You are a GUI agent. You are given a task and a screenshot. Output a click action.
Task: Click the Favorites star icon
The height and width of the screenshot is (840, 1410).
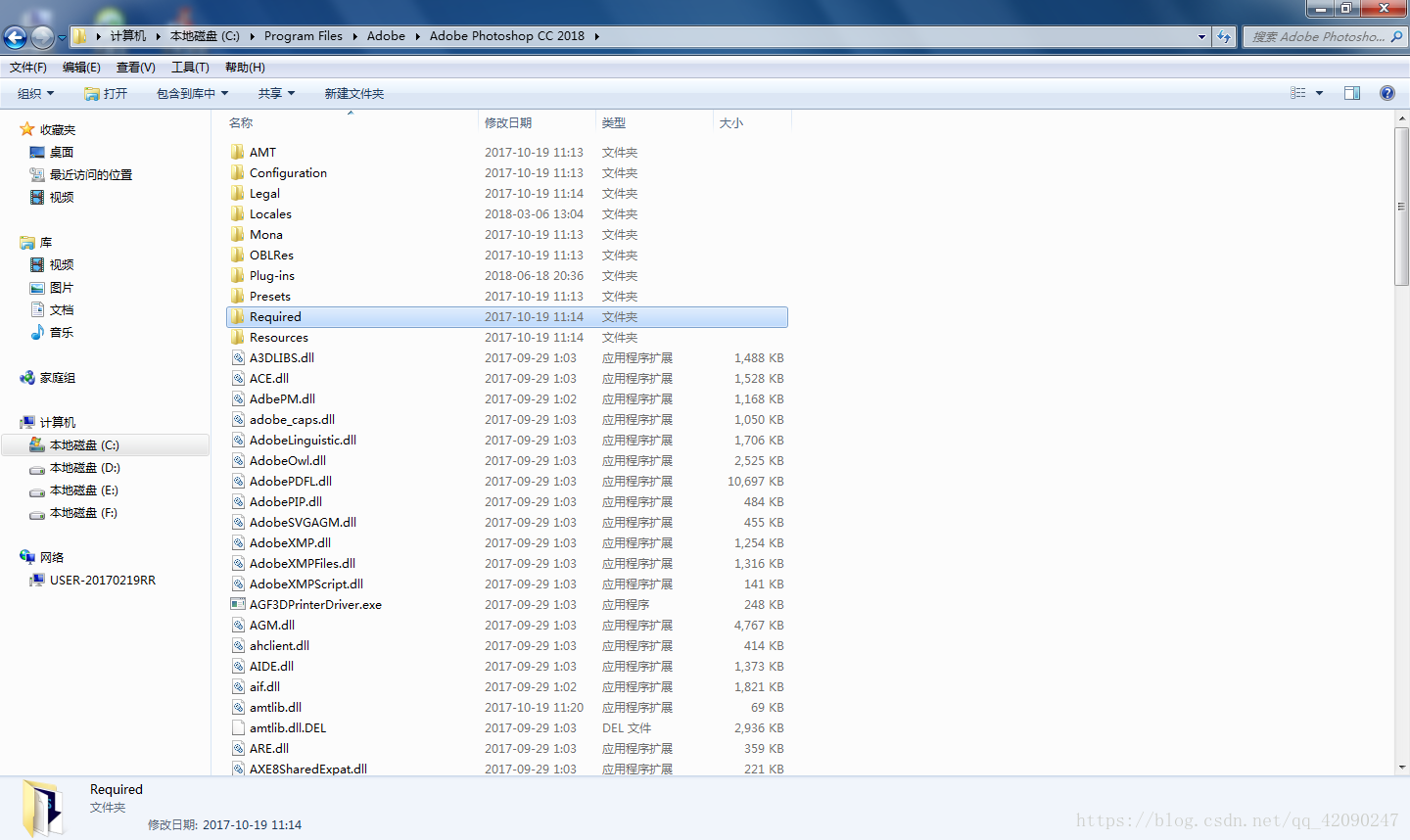(x=27, y=129)
